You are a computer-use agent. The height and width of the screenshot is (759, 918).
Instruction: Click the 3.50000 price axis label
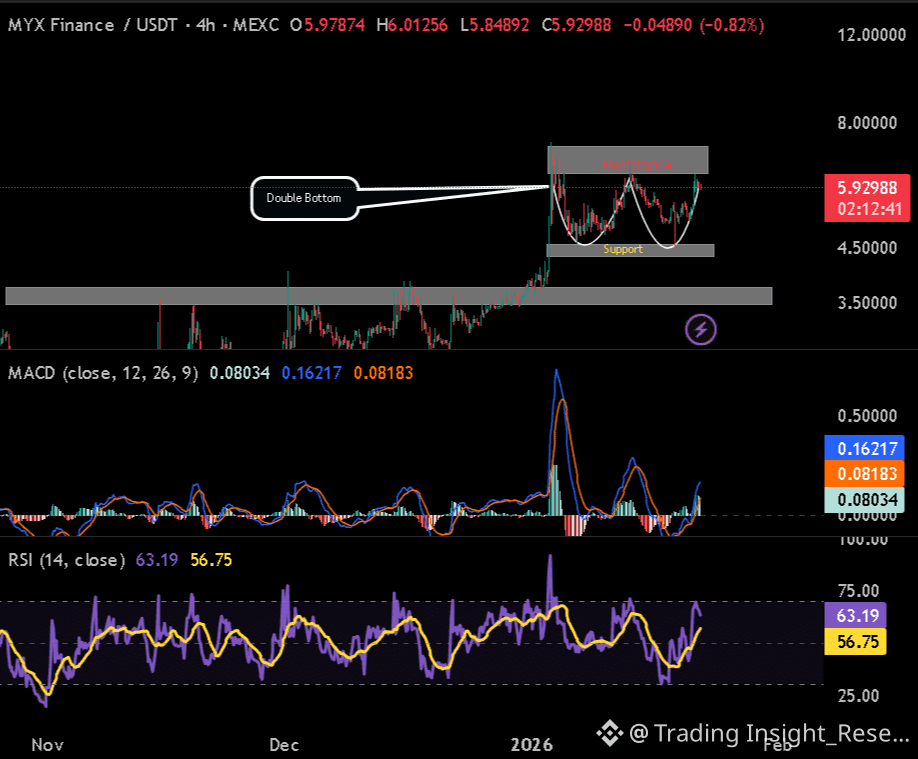click(x=867, y=303)
